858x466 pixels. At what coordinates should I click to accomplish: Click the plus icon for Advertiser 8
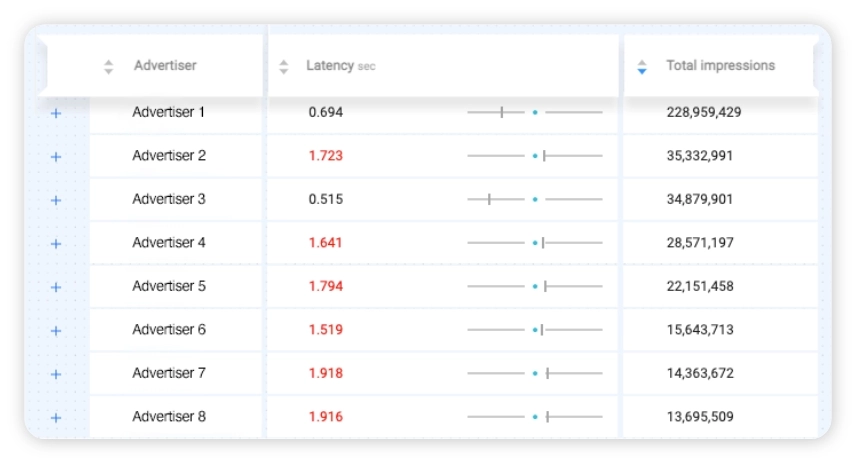pos(56,418)
